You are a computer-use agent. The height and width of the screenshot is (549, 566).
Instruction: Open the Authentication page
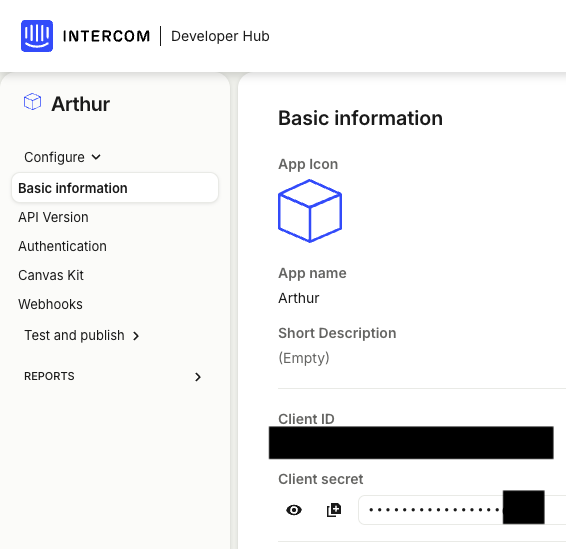[x=62, y=246]
